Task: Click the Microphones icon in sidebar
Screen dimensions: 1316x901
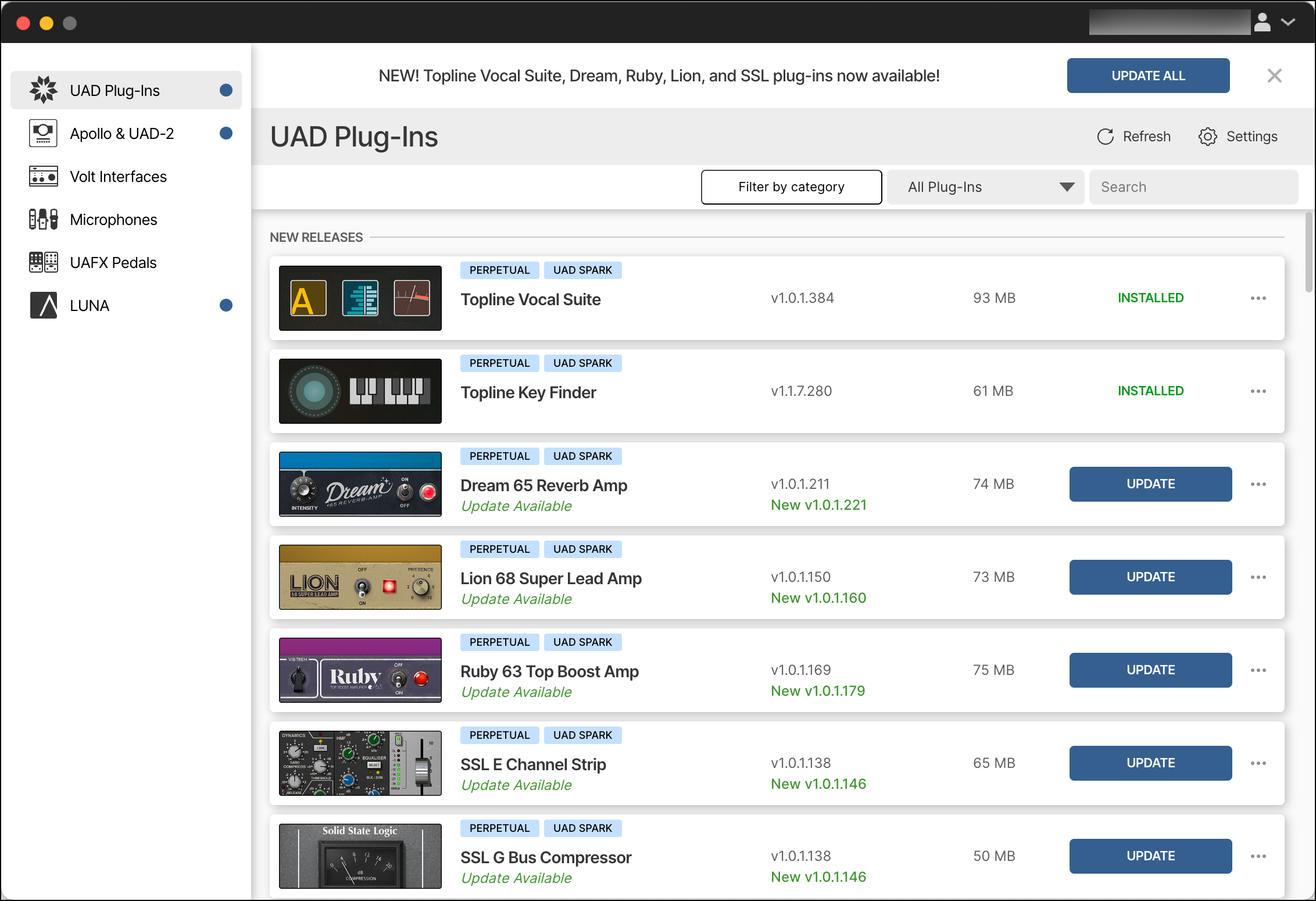Action: coord(44,219)
